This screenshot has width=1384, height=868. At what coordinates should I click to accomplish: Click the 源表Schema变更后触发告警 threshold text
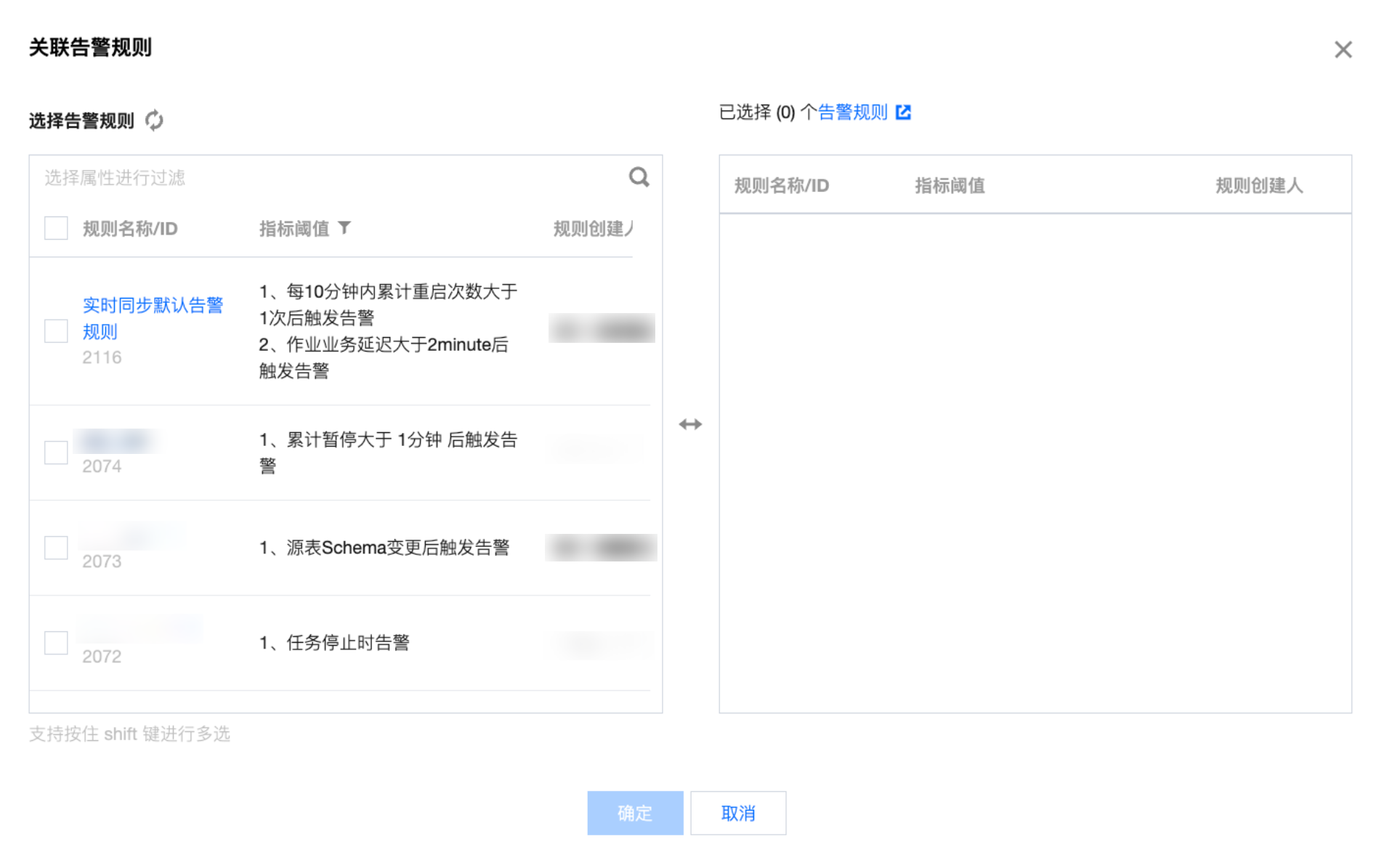[384, 548]
